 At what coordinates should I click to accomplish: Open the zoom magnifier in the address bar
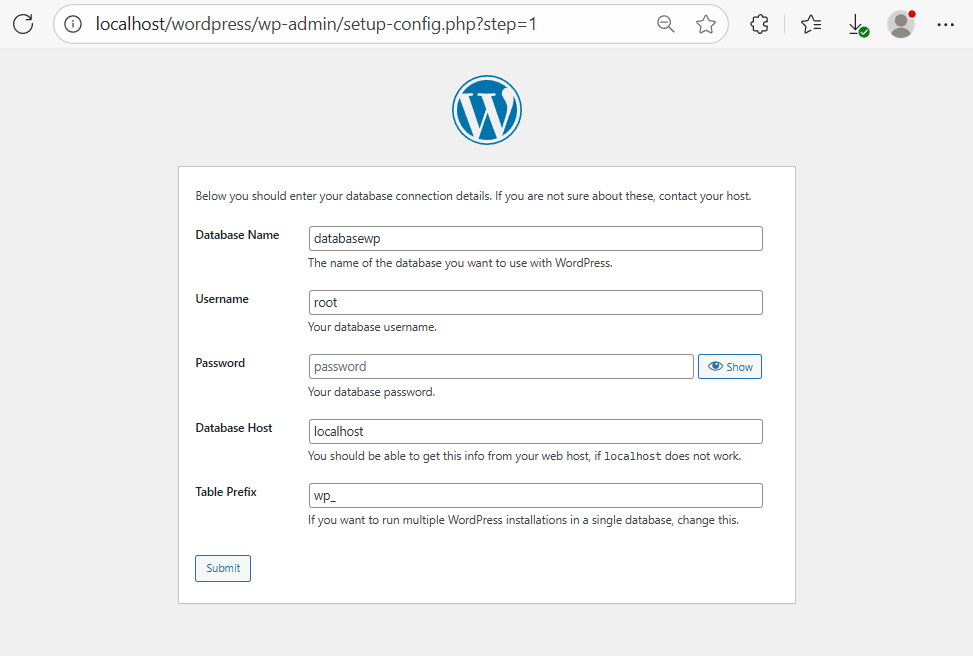point(665,24)
